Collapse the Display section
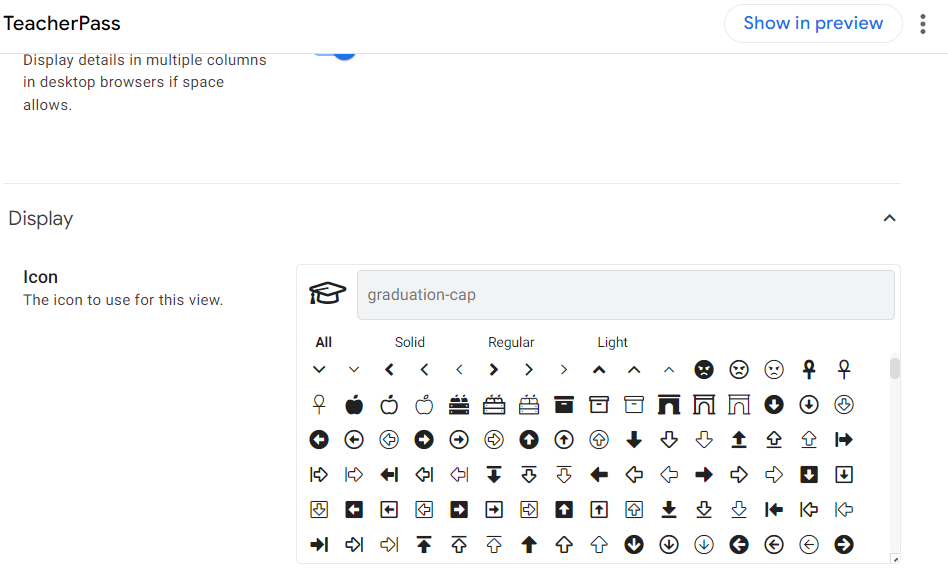 click(889, 218)
